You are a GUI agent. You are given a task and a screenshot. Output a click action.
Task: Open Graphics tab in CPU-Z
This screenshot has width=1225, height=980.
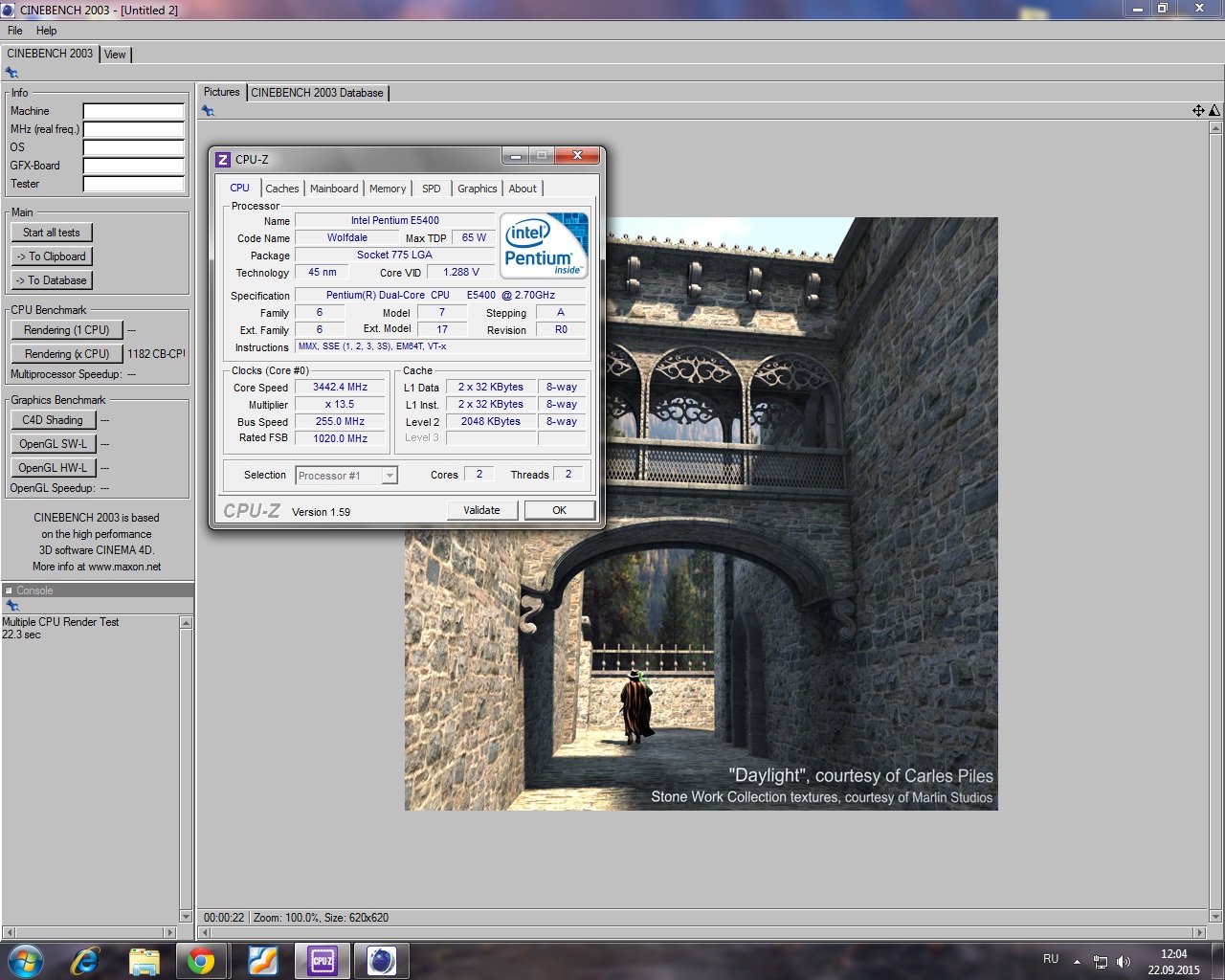[x=478, y=189]
